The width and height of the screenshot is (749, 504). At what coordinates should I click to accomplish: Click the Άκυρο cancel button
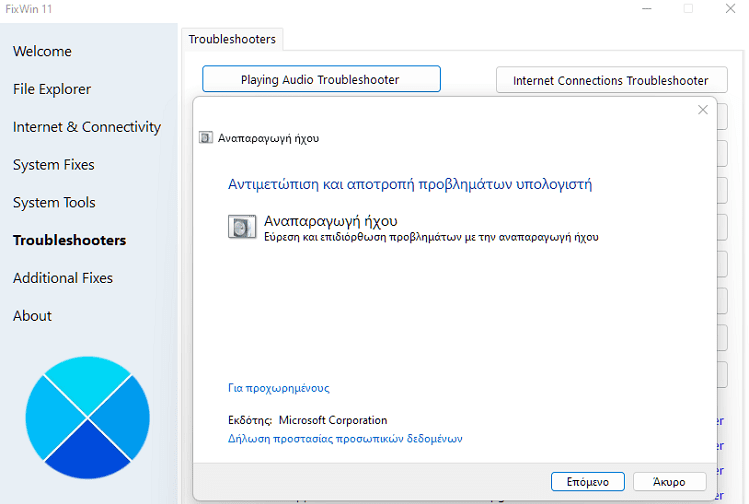click(669, 482)
